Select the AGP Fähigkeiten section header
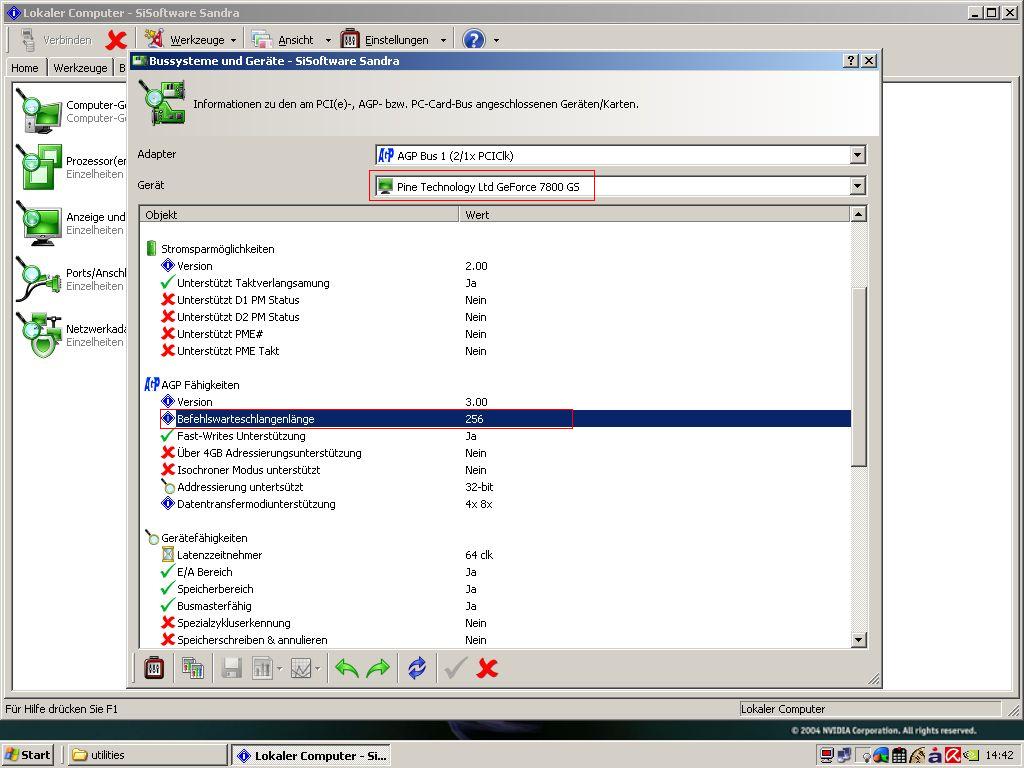 (x=200, y=385)
